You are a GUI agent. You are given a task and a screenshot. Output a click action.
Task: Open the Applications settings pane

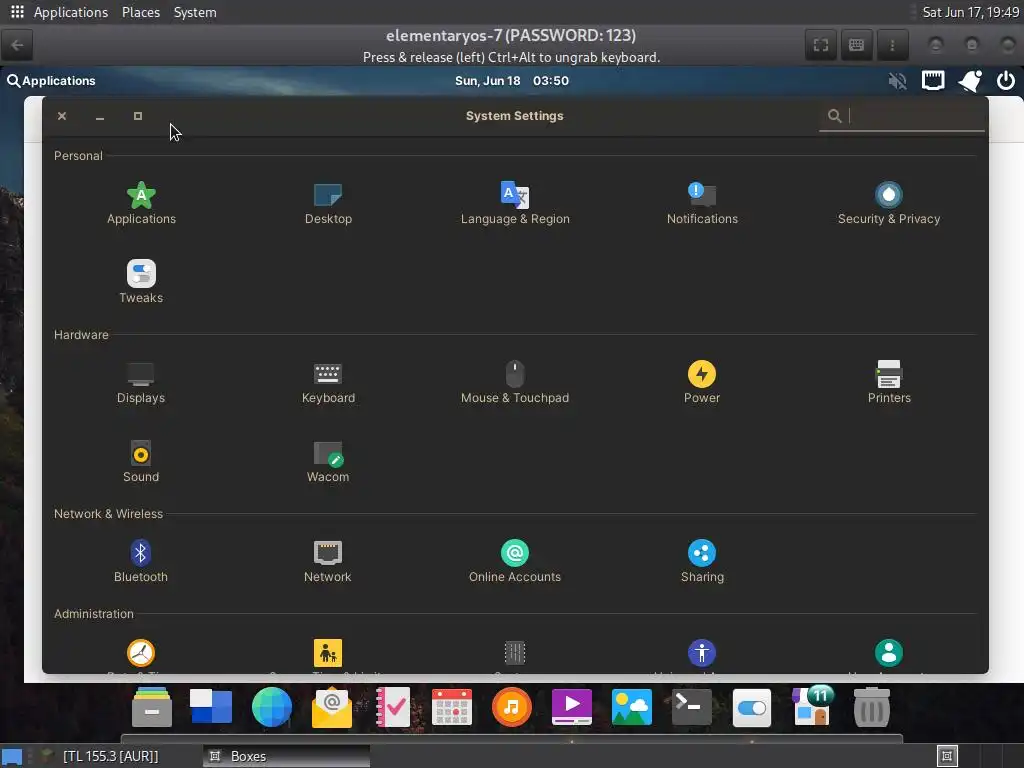click(x=141, y=204)
